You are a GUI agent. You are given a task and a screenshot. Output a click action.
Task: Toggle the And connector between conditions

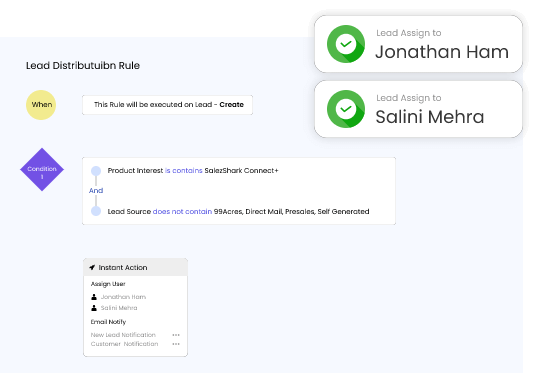[96, 190]
